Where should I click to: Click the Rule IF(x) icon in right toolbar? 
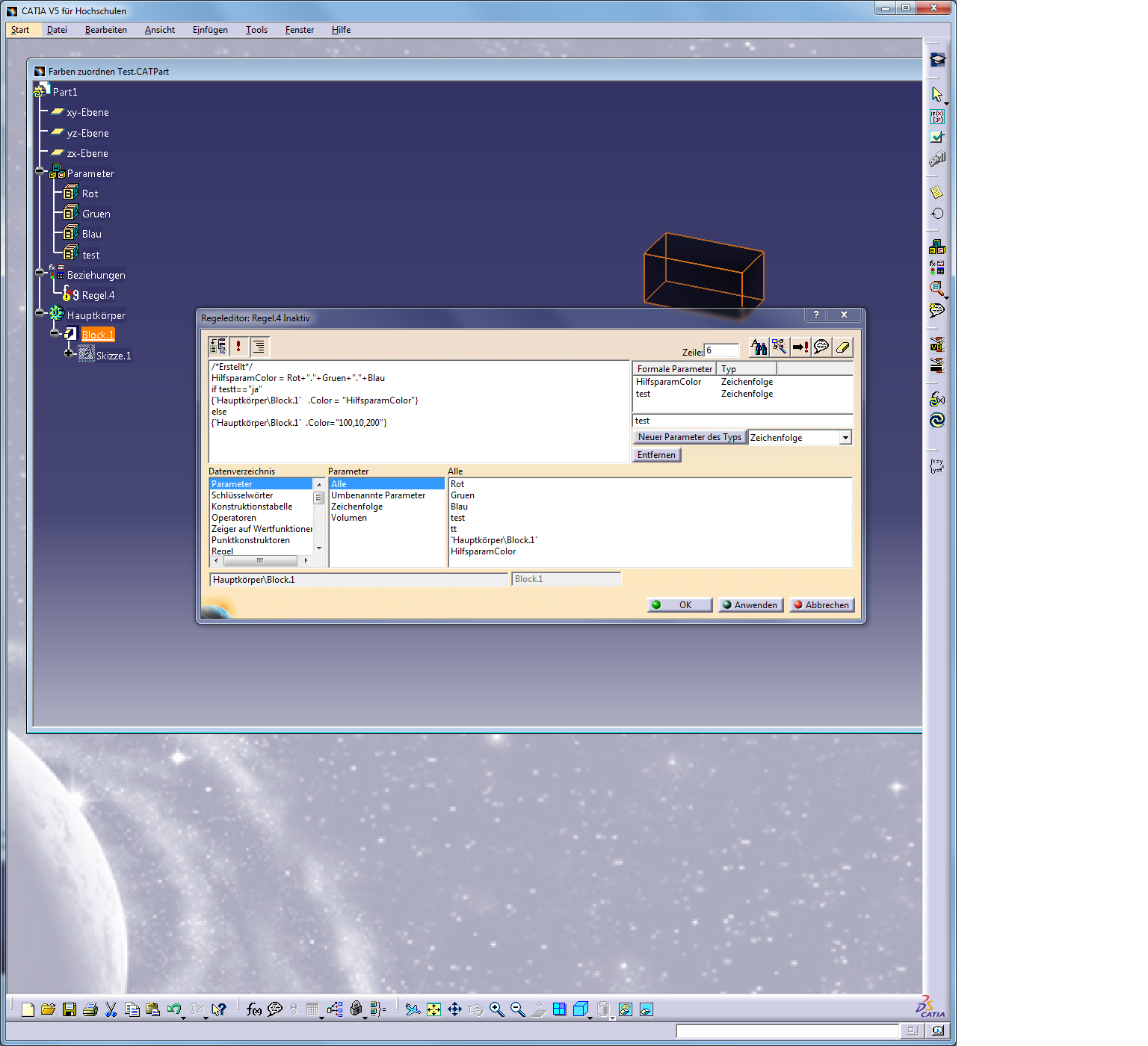click(x=937, y=117)
